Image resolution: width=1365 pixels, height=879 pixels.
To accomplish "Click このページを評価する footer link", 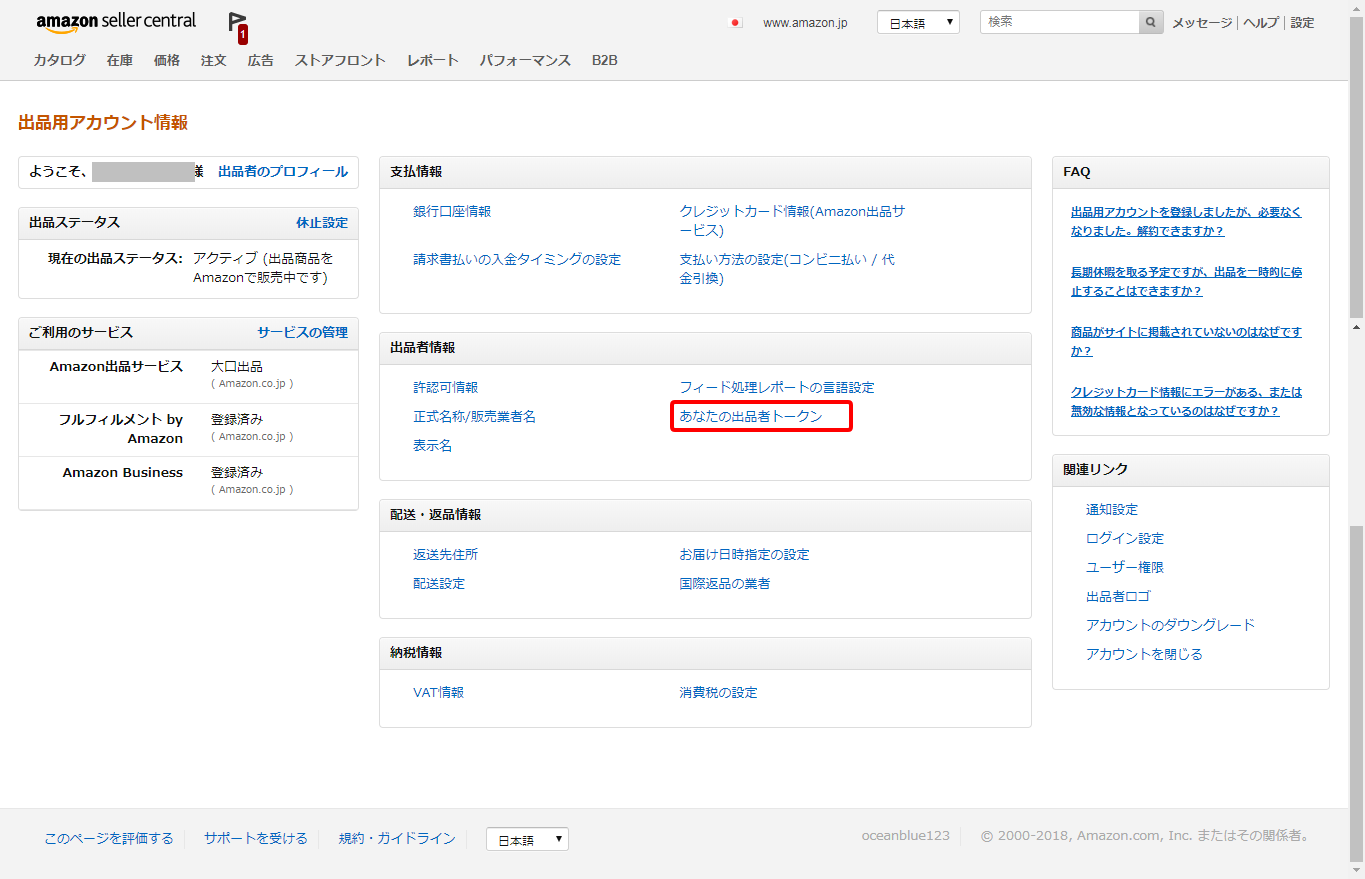I will [109, 838].
